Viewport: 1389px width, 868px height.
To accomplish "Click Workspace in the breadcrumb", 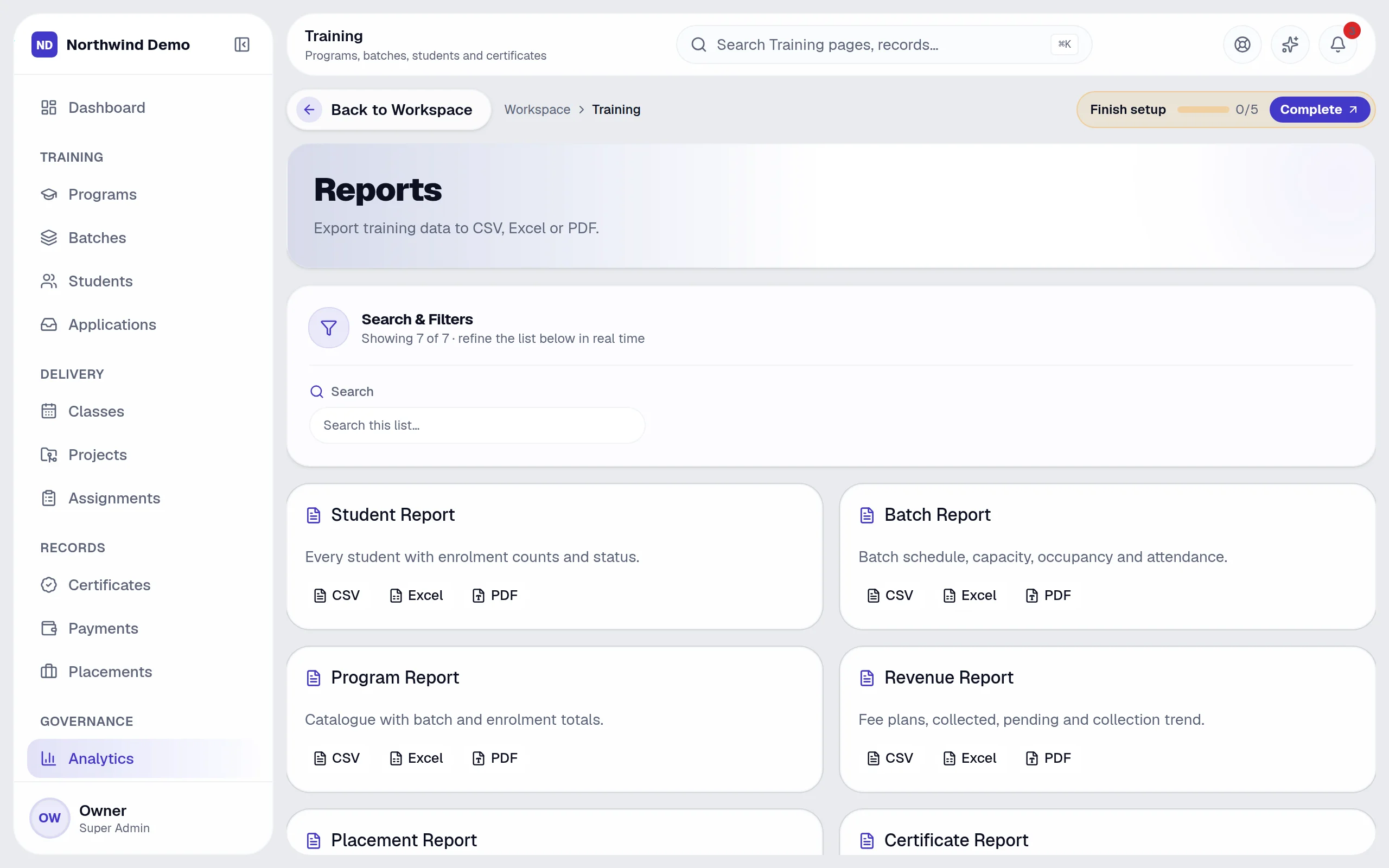I will pos(537,110).
